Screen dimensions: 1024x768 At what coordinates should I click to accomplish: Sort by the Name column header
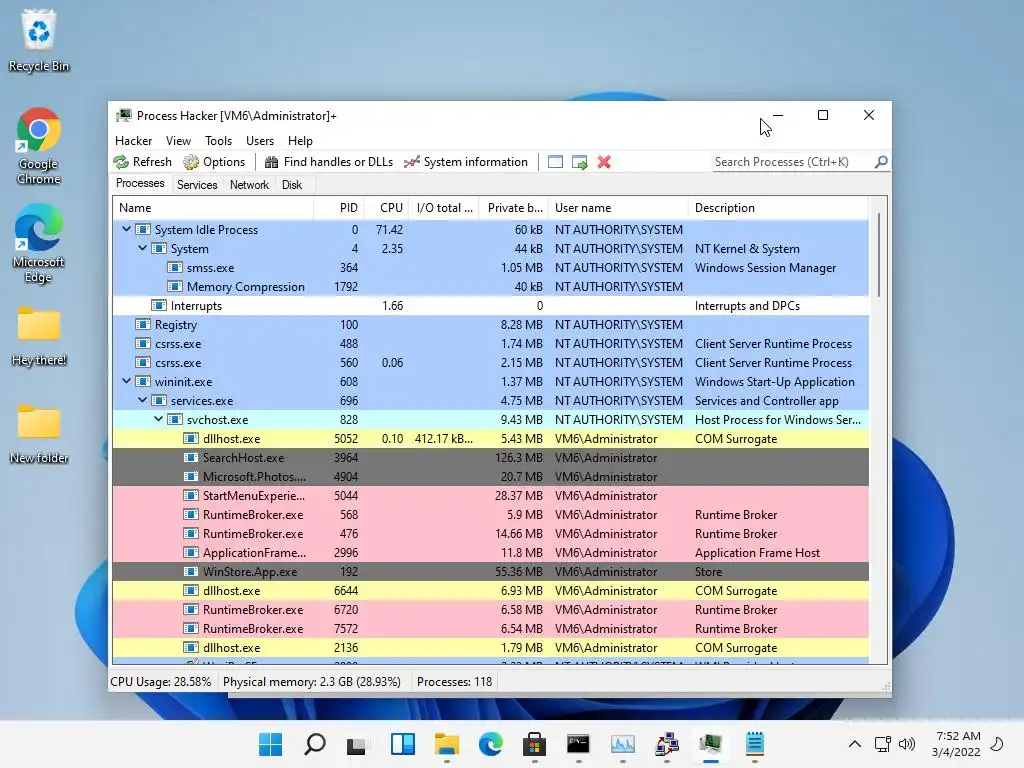tap(213, 208)
